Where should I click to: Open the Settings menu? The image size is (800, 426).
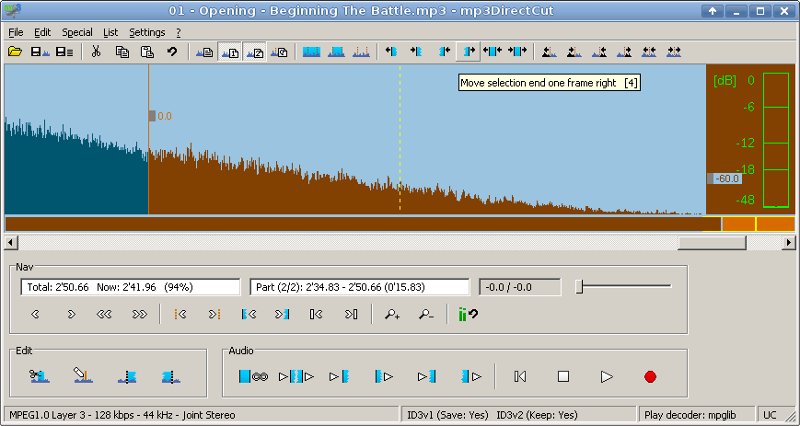pos(147,33)
